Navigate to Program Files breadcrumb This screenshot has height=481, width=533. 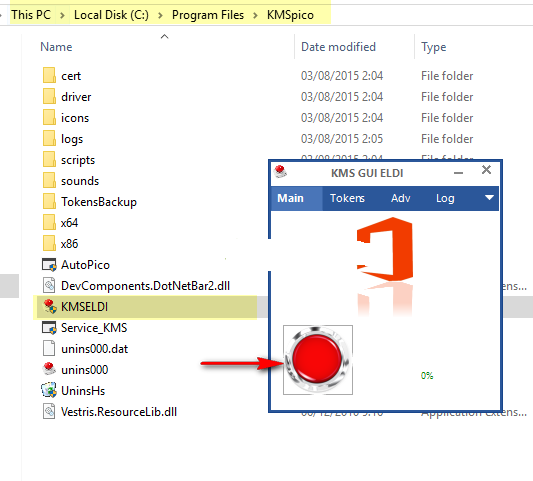208,15
